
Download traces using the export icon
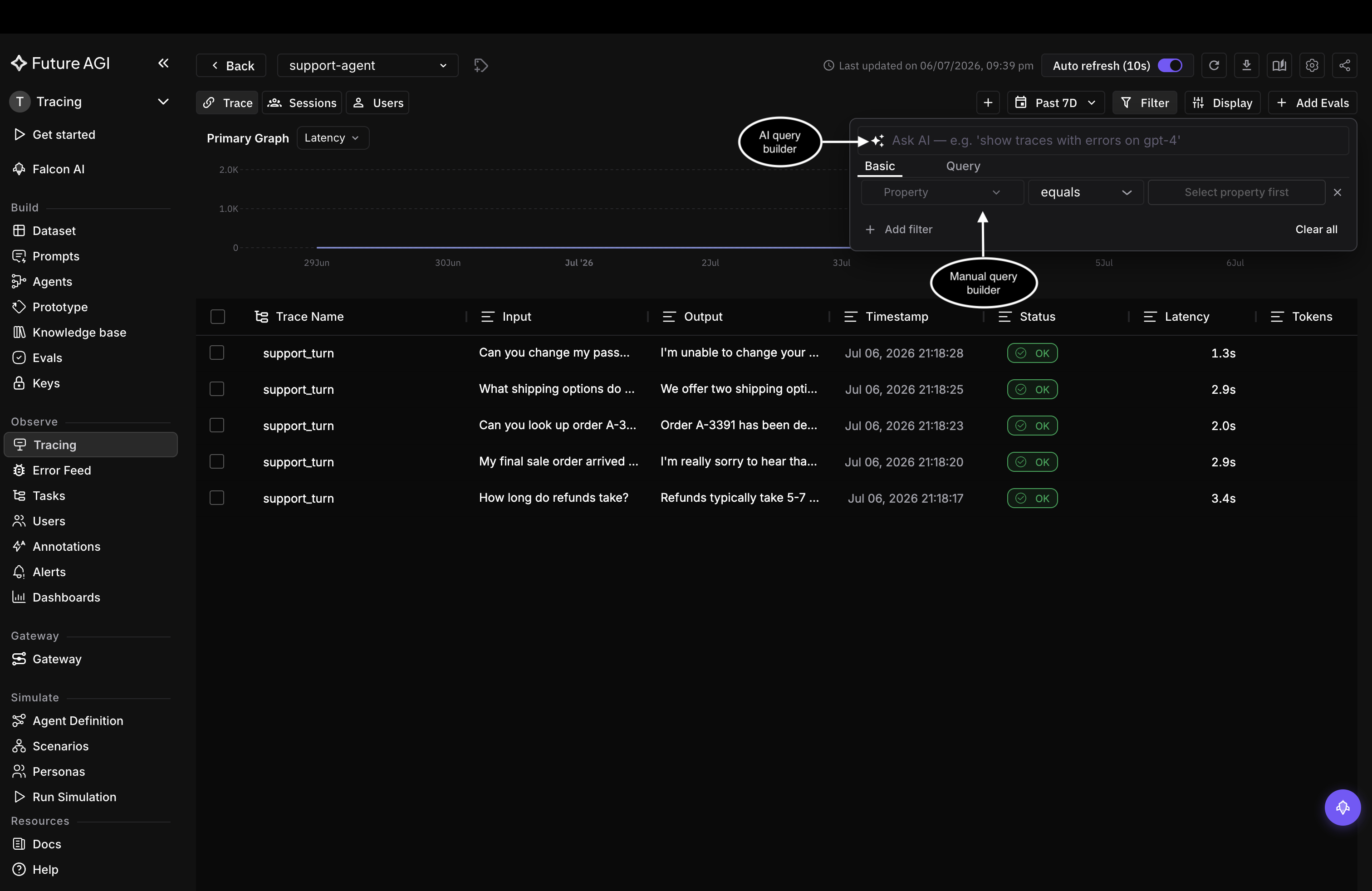tap(1246, 66)
